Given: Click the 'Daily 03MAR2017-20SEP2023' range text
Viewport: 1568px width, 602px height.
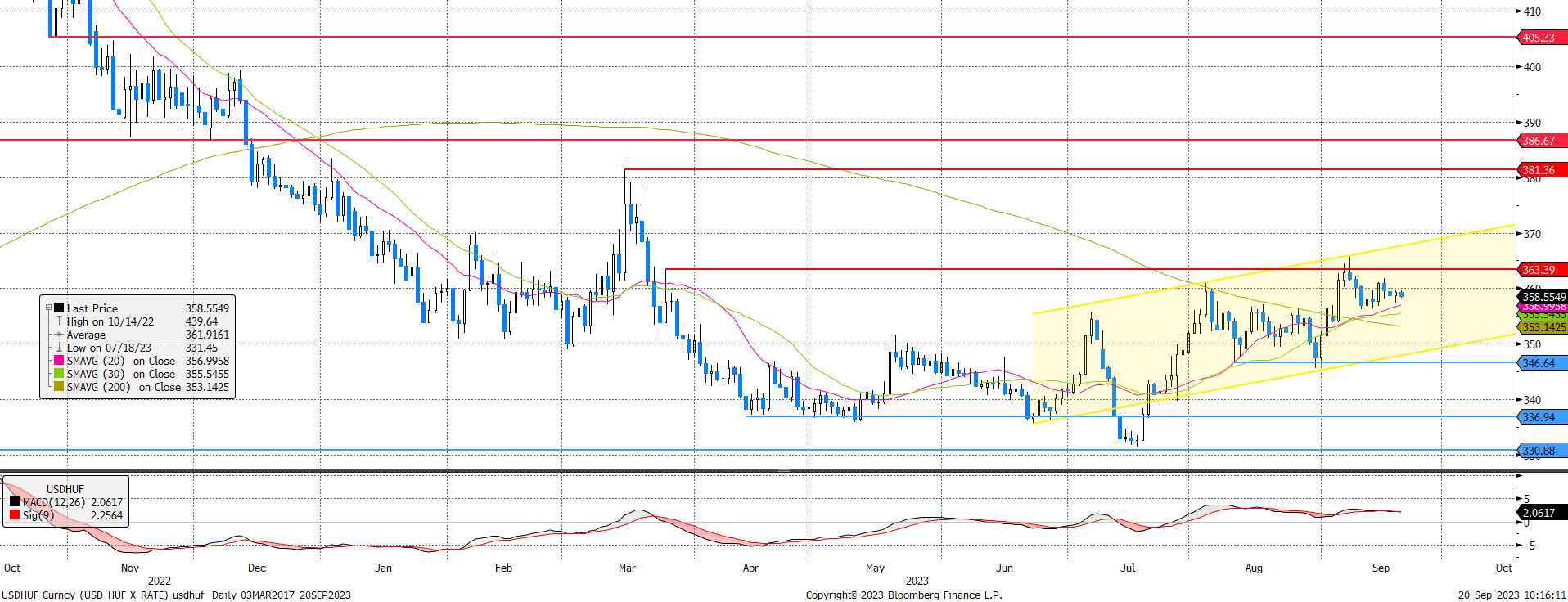Looking at the screenshot, I should [282, 595].
